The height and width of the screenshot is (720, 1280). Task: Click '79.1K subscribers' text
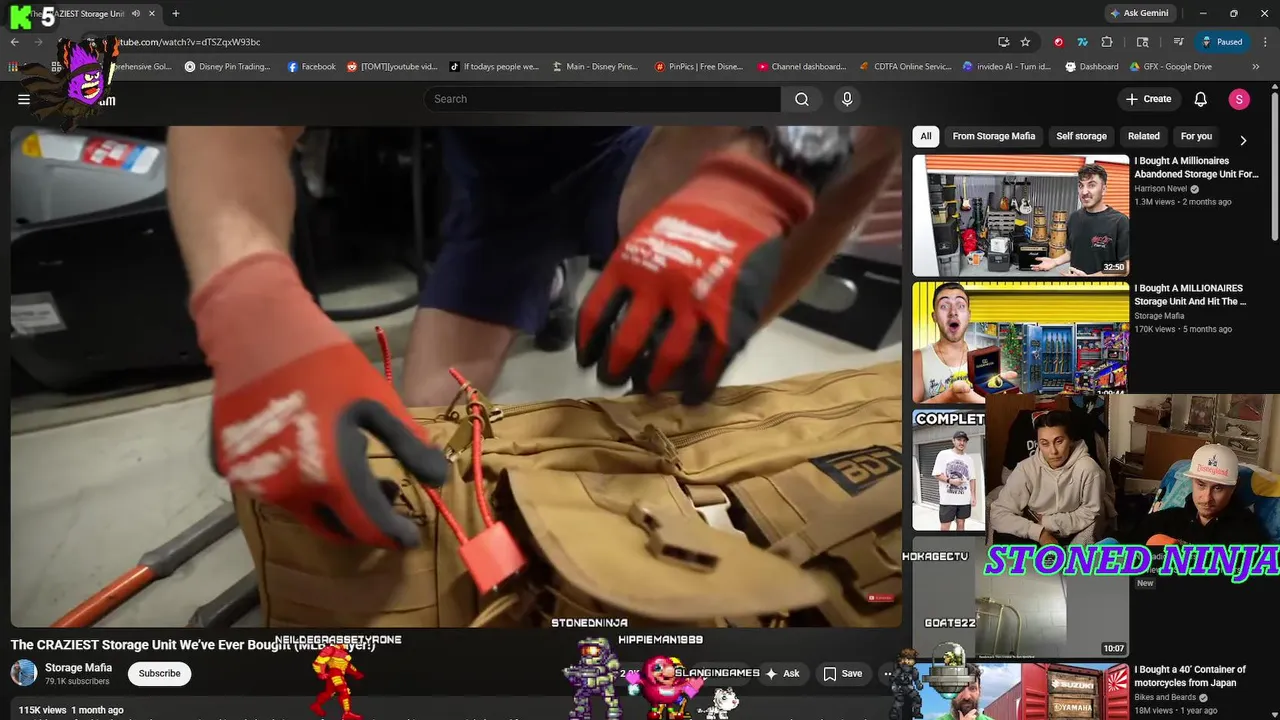77,681
